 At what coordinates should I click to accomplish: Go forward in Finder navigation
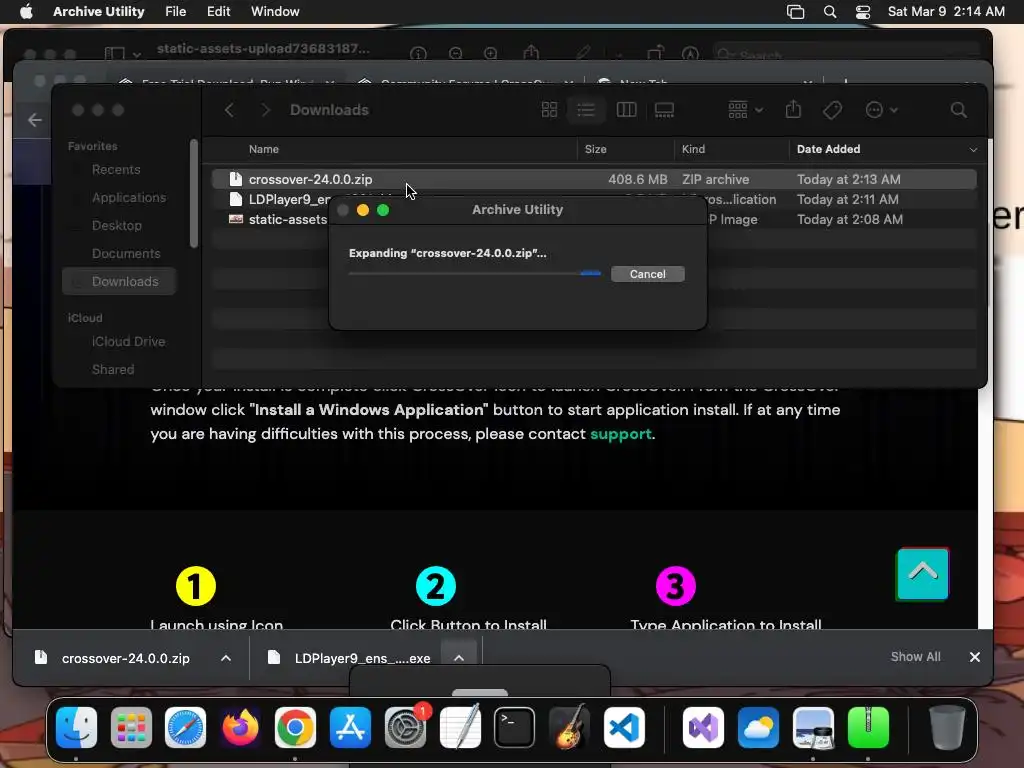(265, 110)
